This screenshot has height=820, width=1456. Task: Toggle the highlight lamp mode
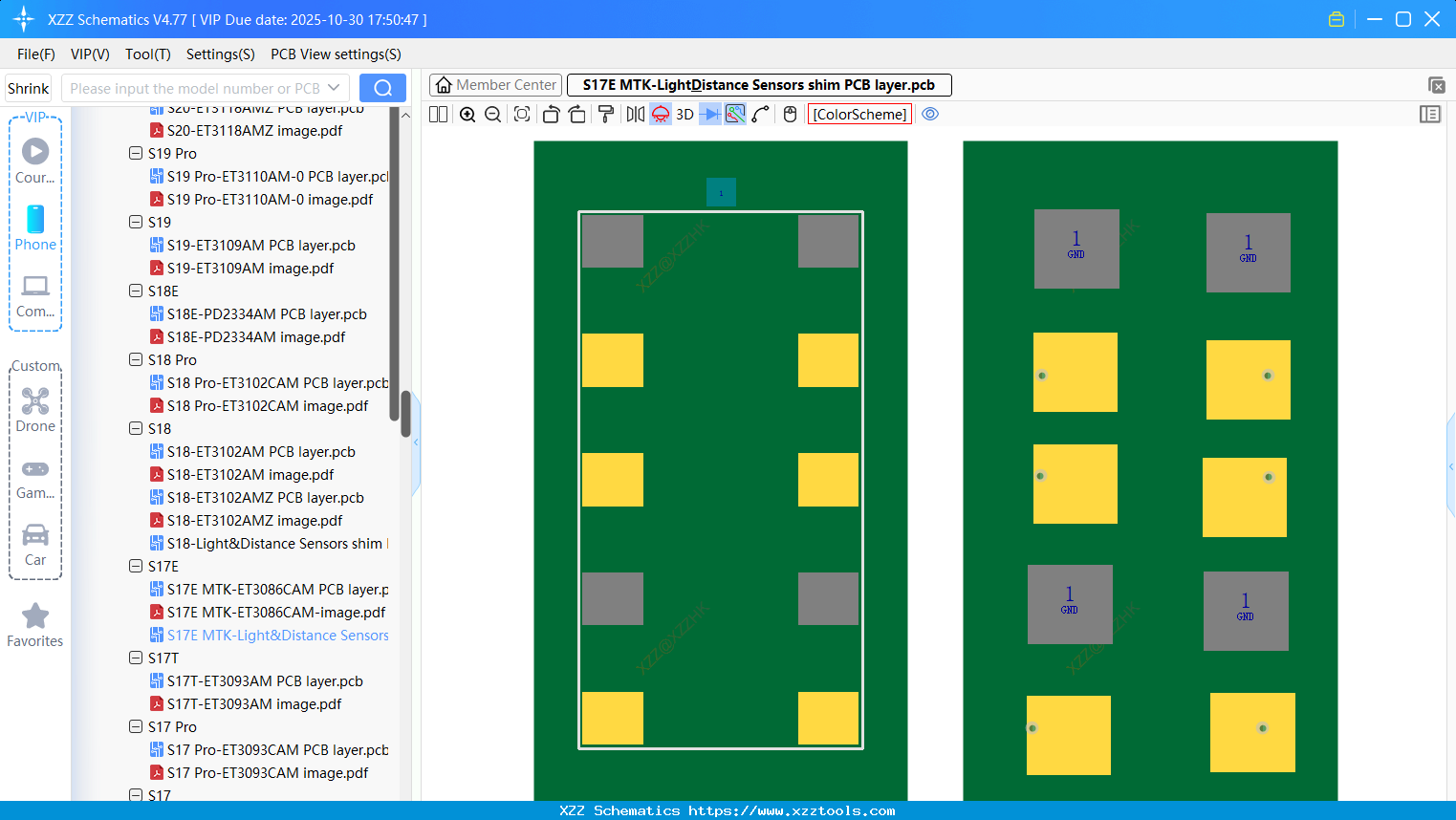(x=660, y=114)
